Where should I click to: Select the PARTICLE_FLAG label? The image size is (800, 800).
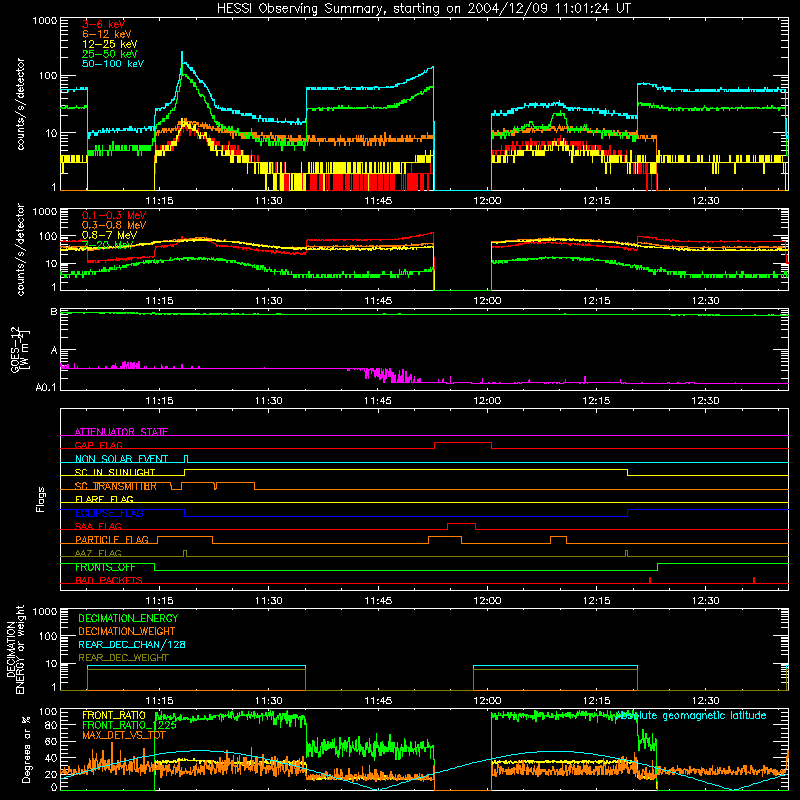(112, 539)
